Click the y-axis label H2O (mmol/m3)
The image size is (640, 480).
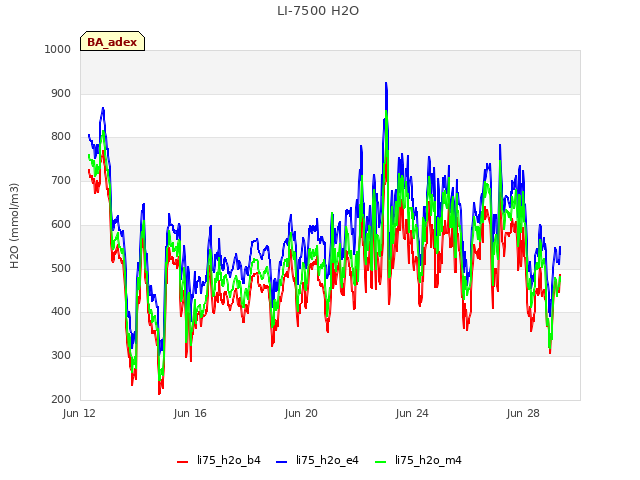click(x=14, y=226)
